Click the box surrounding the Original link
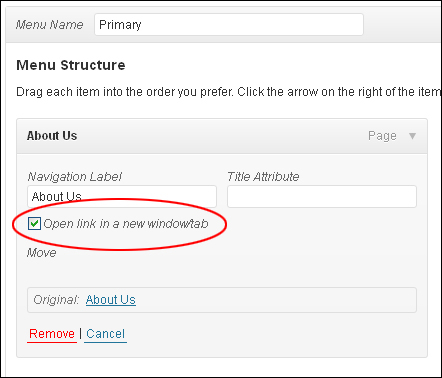Viewport: 442px width, 378px height. [x=222, y=300]
